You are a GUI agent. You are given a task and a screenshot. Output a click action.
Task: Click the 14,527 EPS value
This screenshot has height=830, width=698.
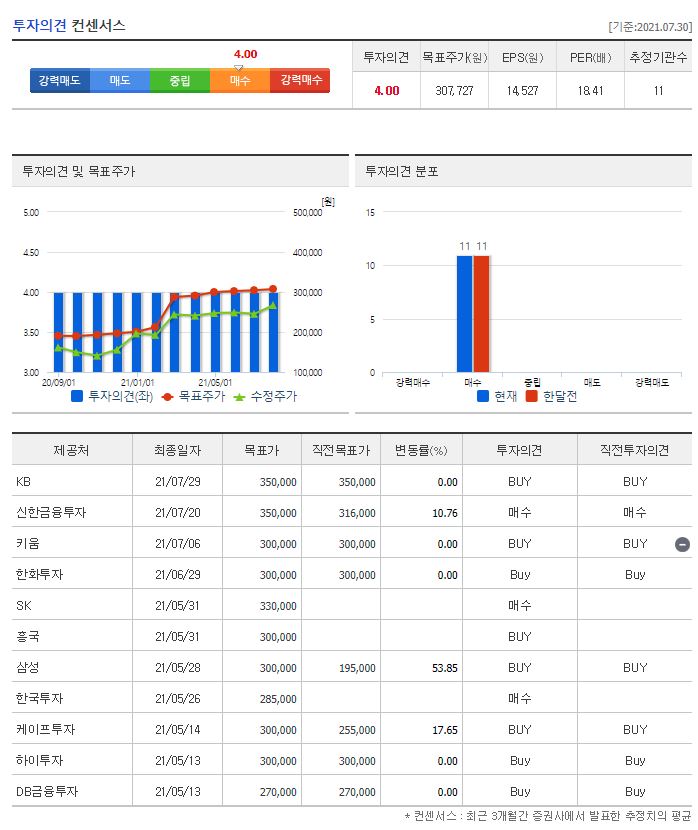coord(522,91)
